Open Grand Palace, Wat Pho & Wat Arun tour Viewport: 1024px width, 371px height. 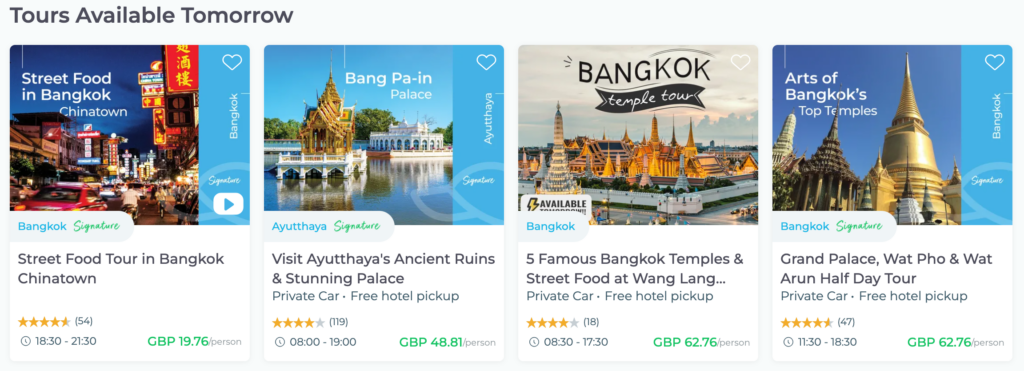pos(886,268)
